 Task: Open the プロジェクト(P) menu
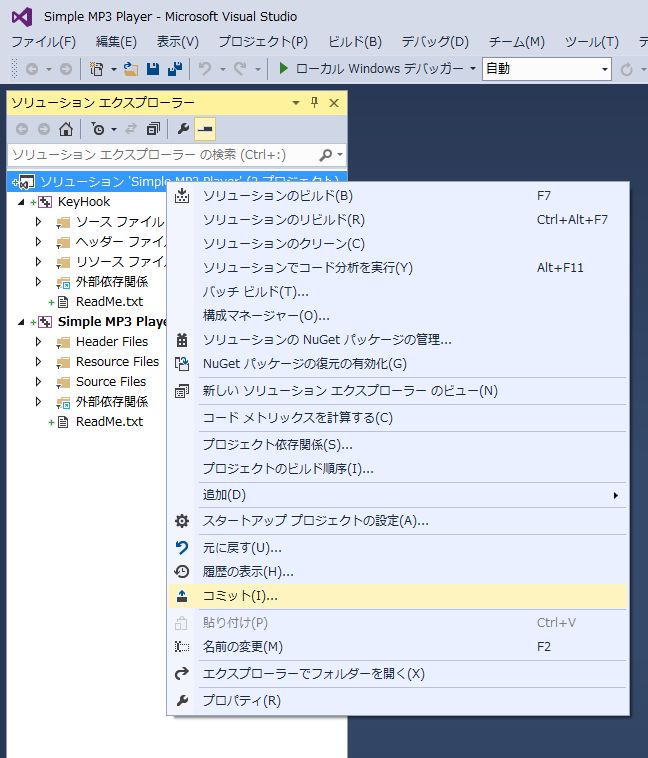click(x=263, y=42)
